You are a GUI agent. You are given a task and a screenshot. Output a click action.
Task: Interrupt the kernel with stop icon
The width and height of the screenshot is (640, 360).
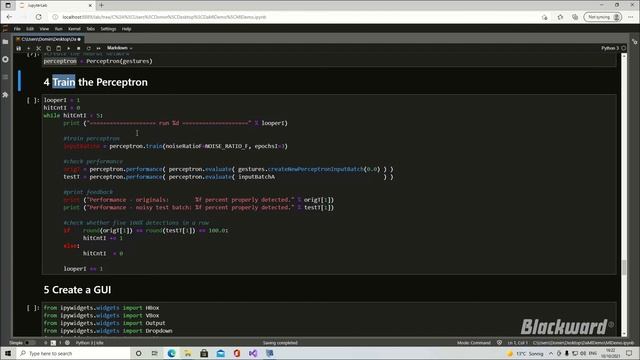pos(78,48)
